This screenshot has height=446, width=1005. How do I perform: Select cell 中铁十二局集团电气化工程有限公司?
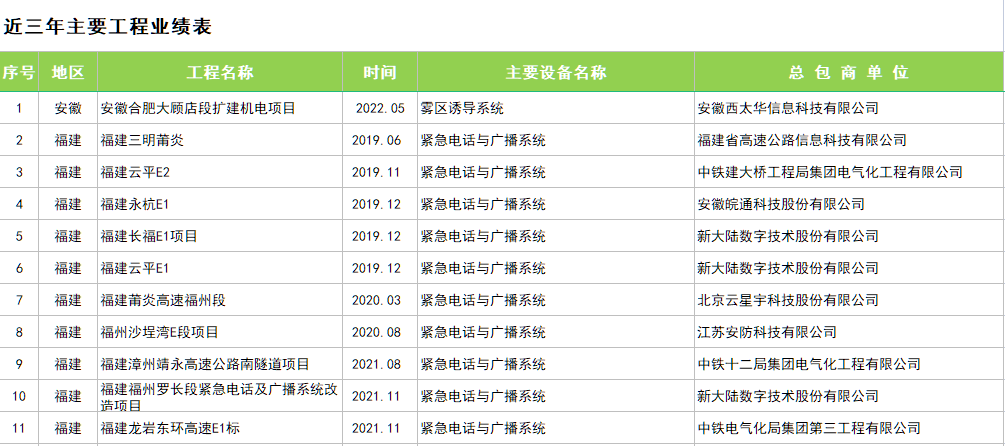pyautogui.click(x=849, y=364)
